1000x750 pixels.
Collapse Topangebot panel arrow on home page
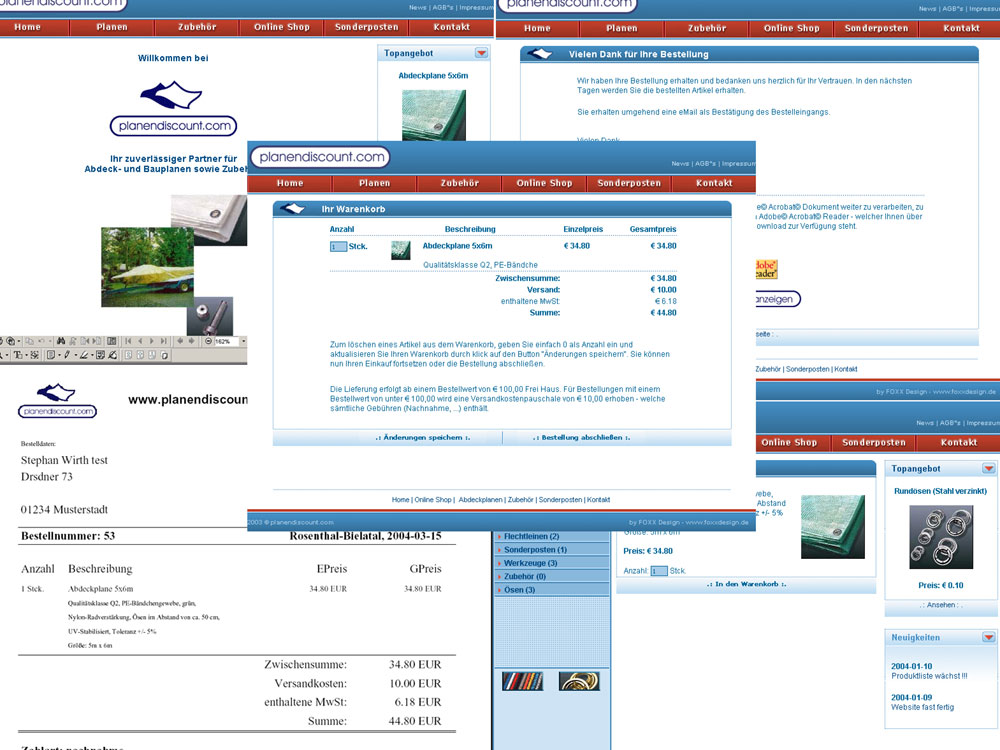(482, 53)
